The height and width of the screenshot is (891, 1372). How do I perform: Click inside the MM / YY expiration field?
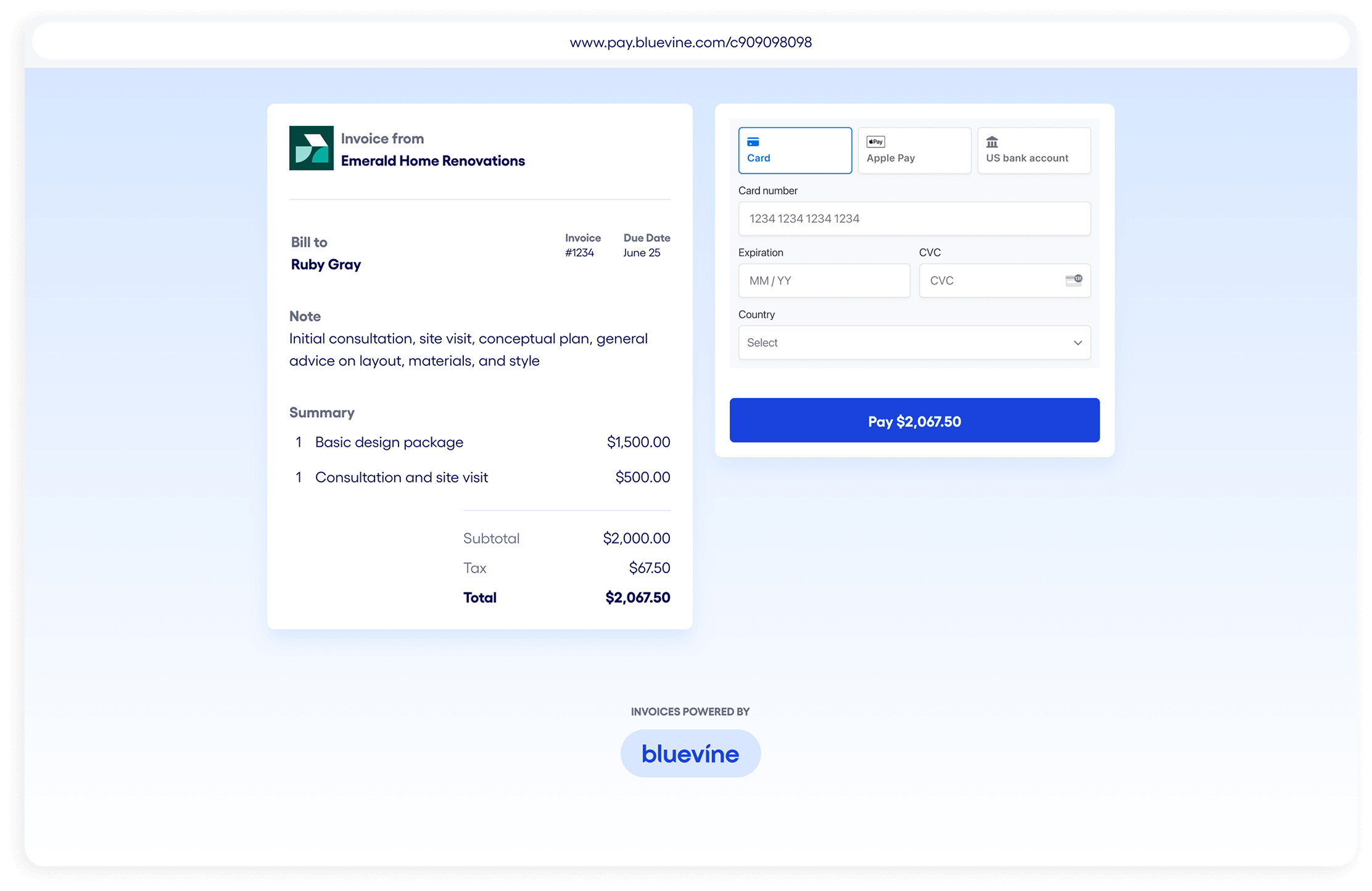824,280
